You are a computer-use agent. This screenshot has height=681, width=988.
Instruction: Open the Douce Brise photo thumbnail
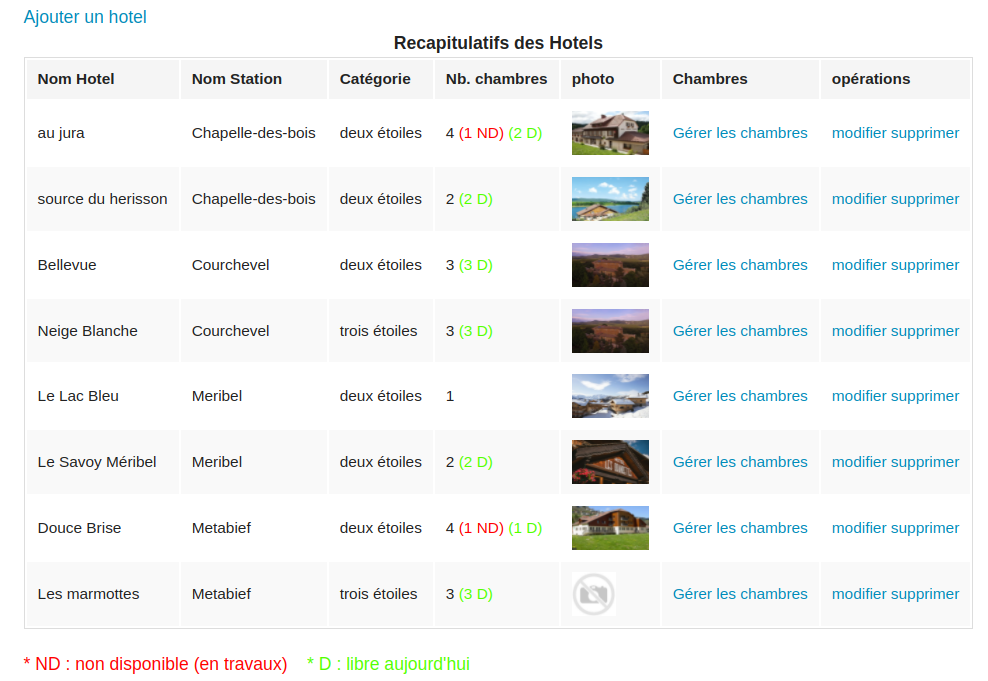click(610, 528)
